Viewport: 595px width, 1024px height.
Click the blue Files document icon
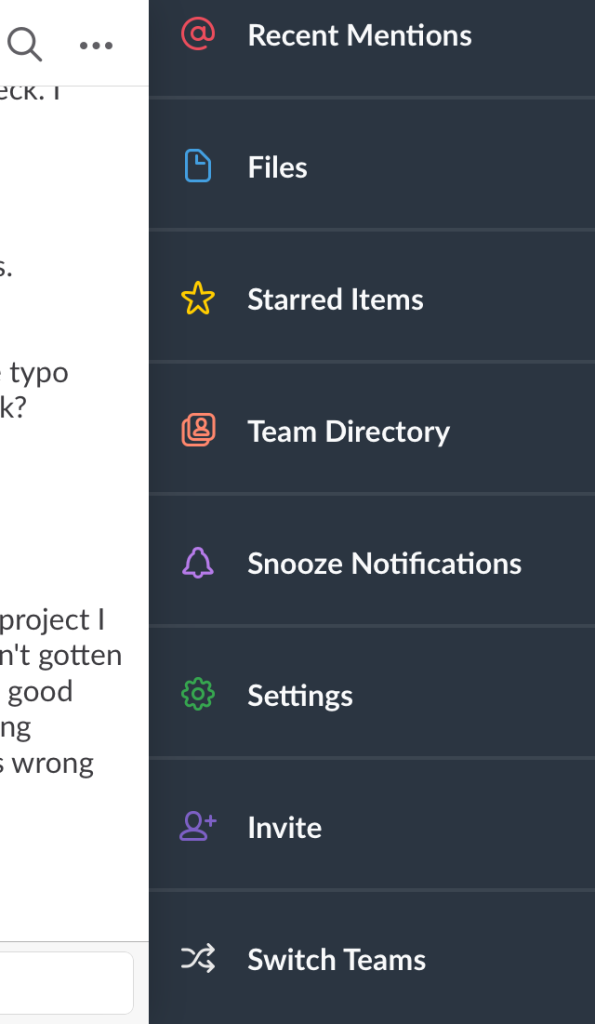(198, 166)
